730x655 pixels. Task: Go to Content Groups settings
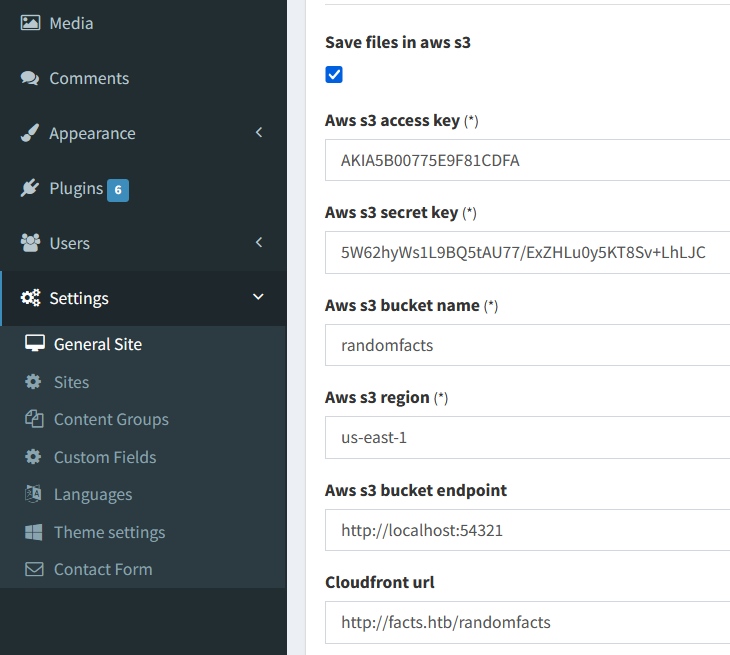110,419
